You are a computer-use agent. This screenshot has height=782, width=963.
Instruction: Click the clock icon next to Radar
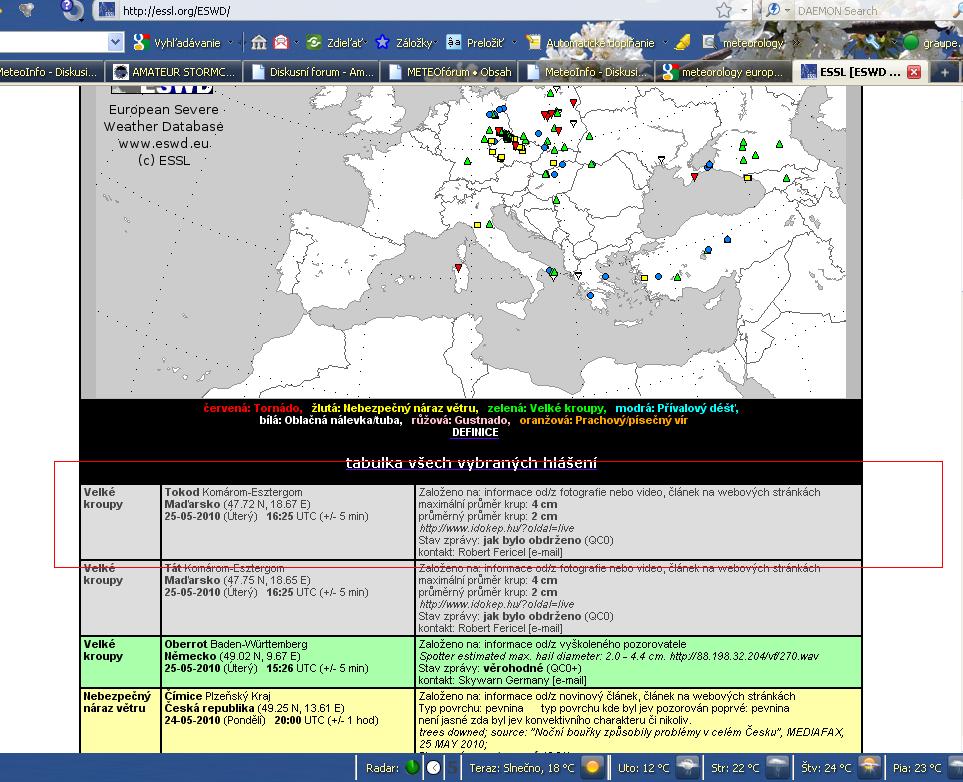click(433, 767)
